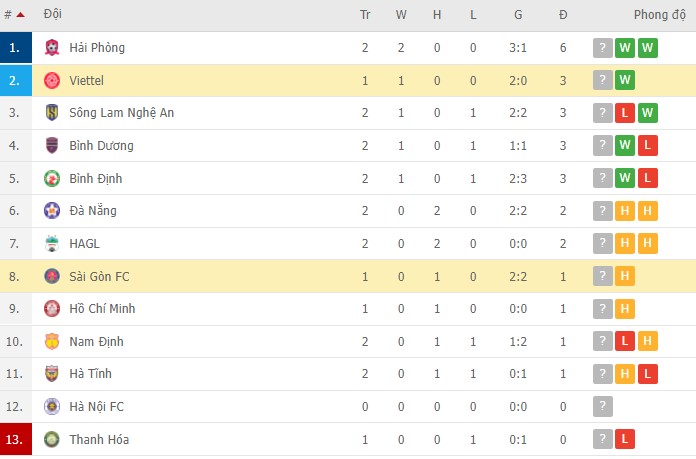Click the Hồ Chí Minh club badge
The image size is (696, 459).
[x=52, y=309]
